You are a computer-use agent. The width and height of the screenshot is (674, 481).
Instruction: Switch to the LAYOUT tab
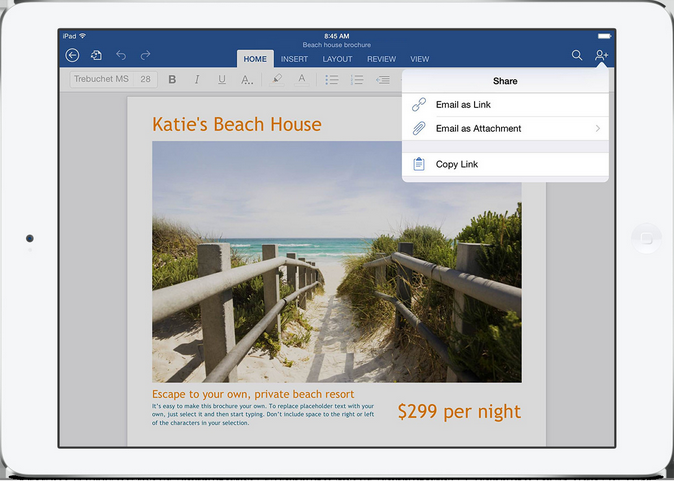(337, 59)
